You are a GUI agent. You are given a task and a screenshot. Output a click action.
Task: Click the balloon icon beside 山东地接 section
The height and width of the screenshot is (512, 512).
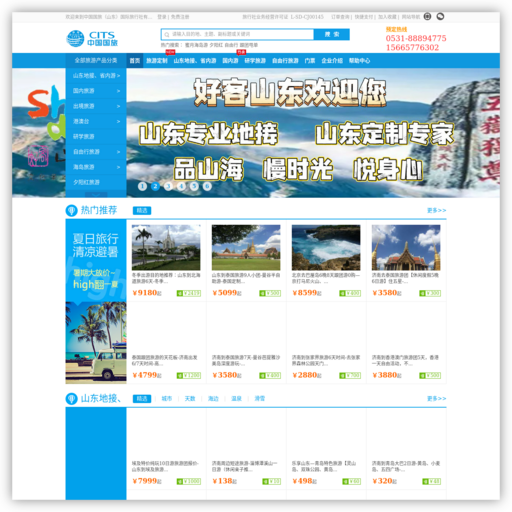point(71,399)
